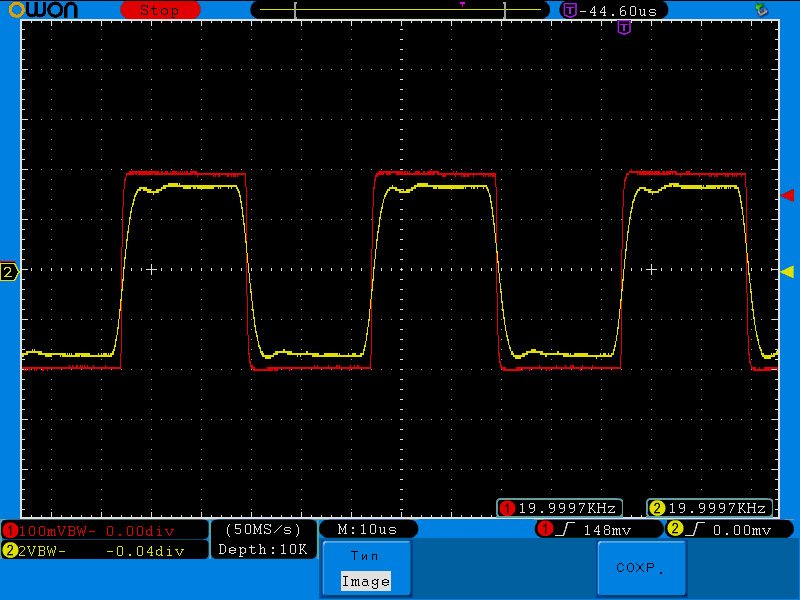
Task: Click the channel 2 -0.04div offset value
Action: tap(145, 551)
